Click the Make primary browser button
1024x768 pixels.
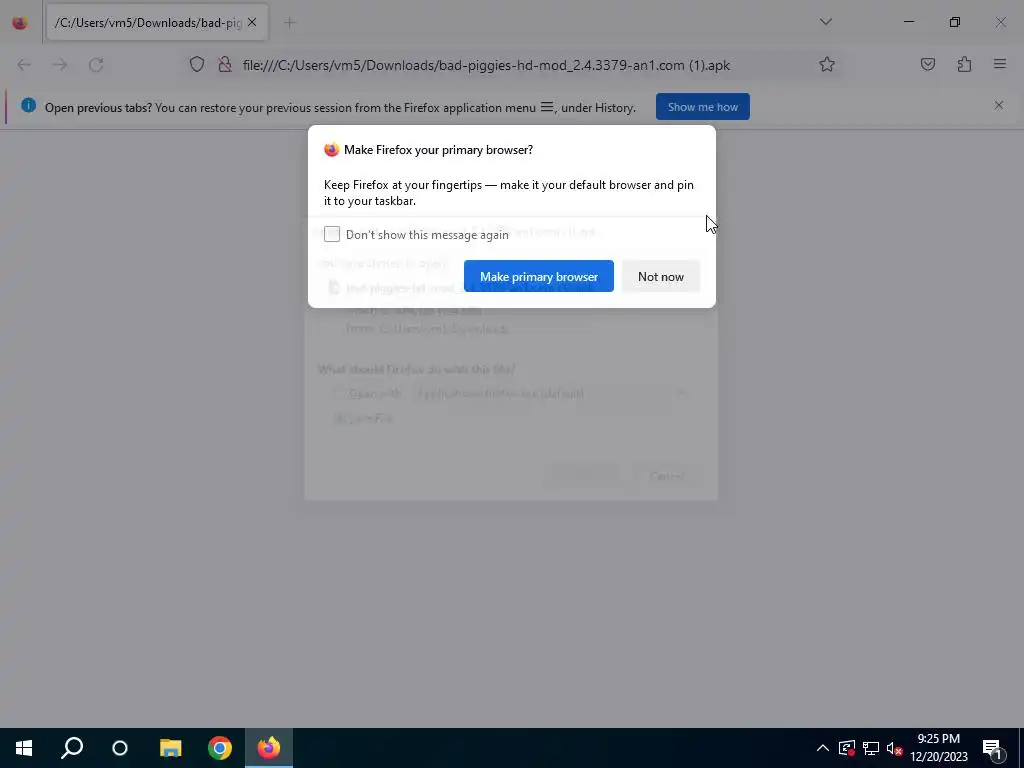(x=539, y=276)
